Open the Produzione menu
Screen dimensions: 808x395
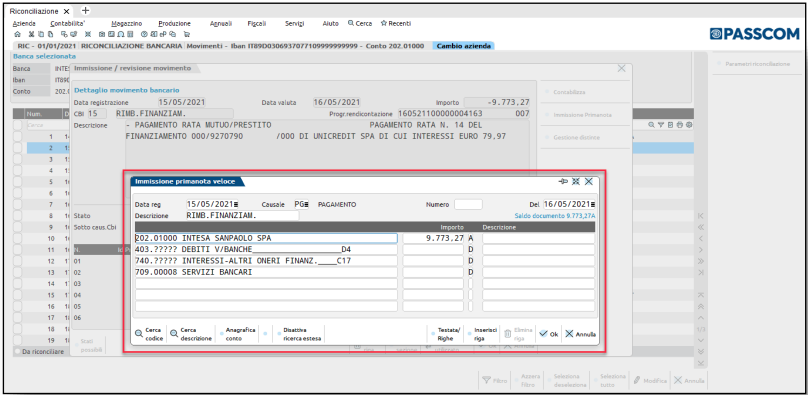tap(175, 23)
